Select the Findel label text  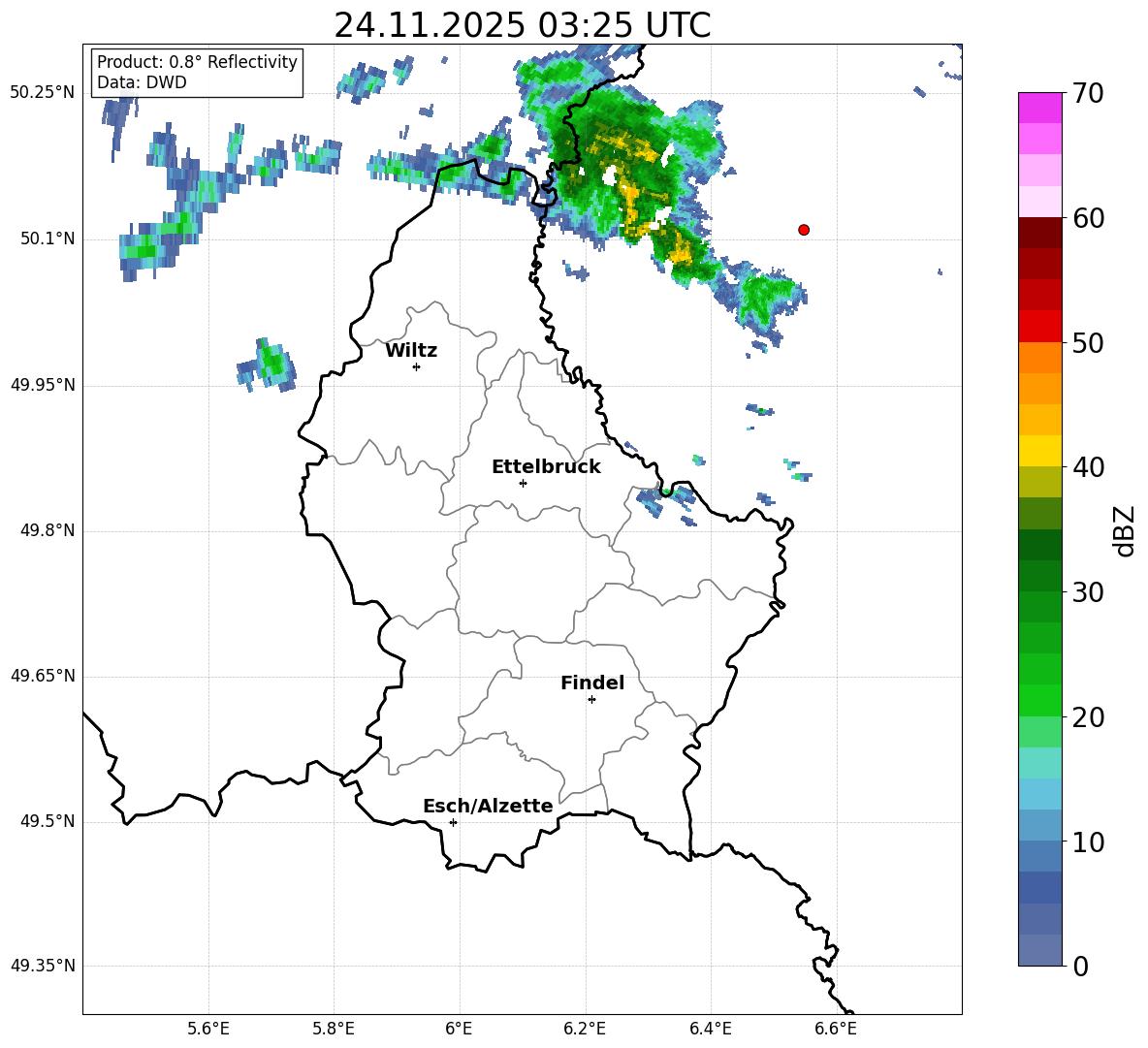coord(592,683)
